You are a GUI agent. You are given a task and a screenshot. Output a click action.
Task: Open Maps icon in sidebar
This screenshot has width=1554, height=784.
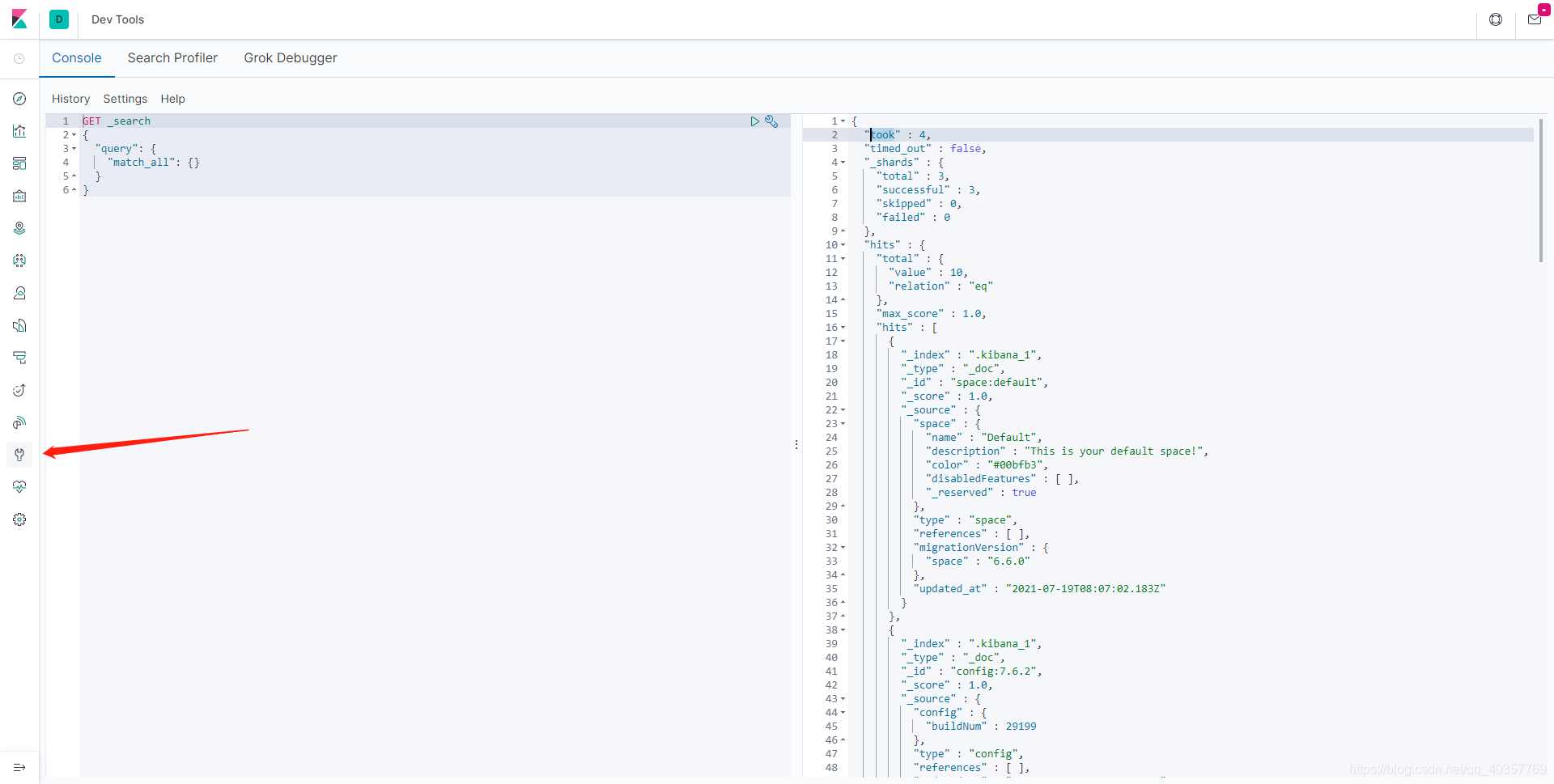[19, 228]
